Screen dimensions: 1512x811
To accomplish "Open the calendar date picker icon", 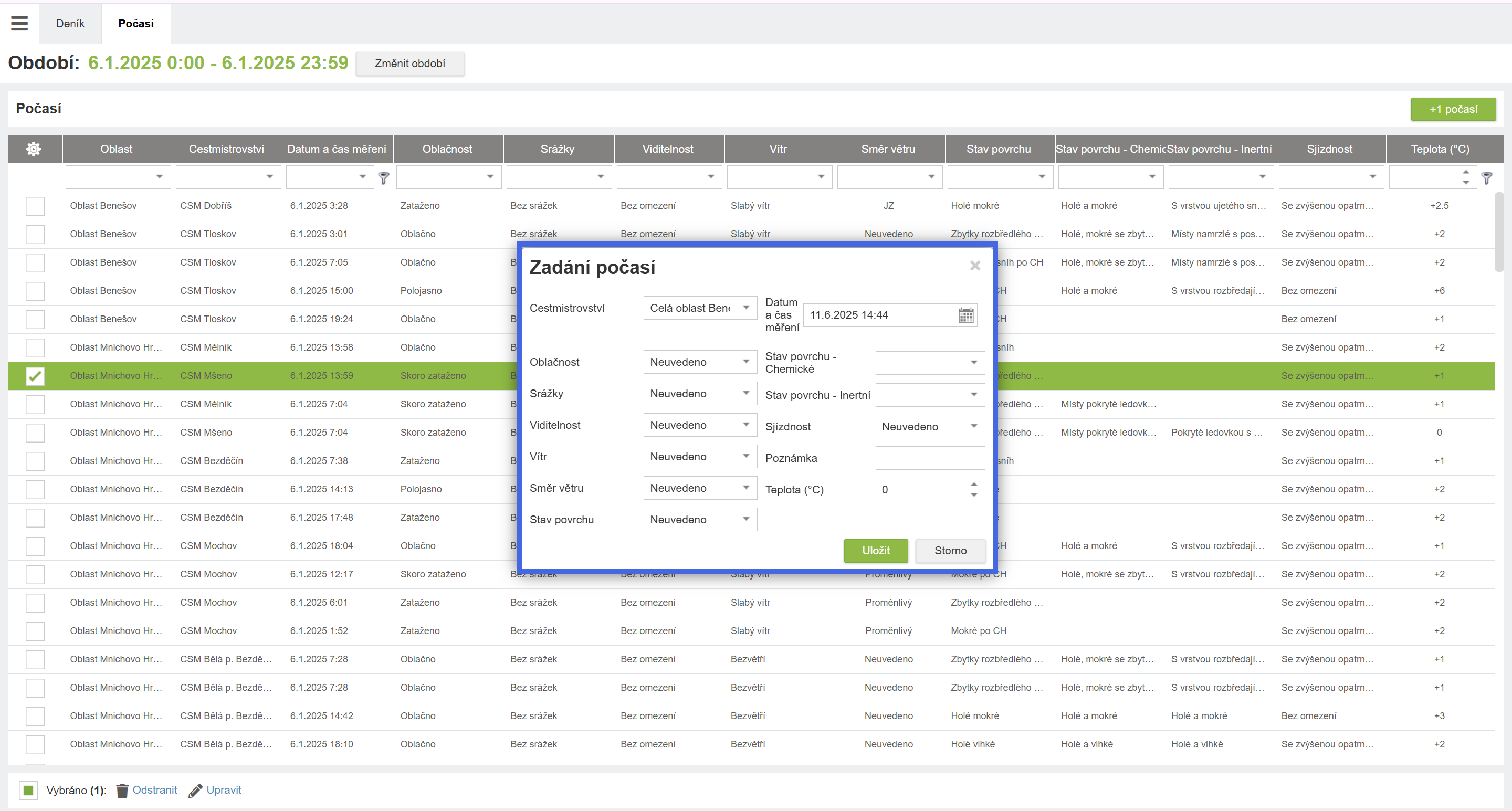I will [965, 315].
